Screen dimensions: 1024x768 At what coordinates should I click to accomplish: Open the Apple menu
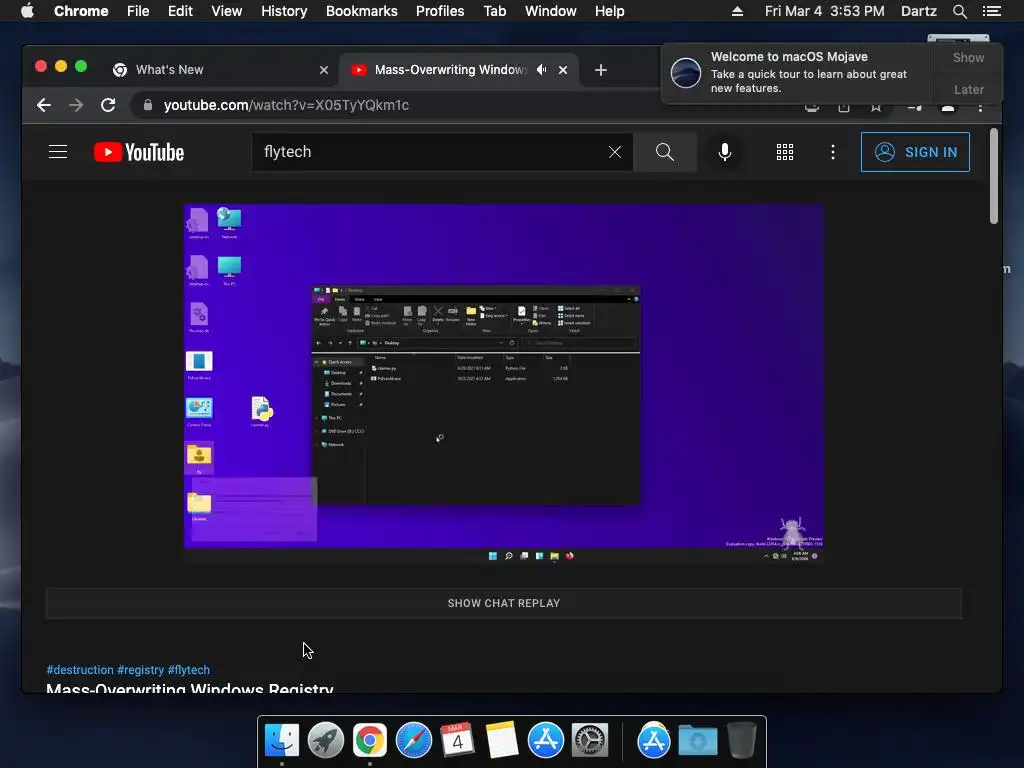click(27, 11)
